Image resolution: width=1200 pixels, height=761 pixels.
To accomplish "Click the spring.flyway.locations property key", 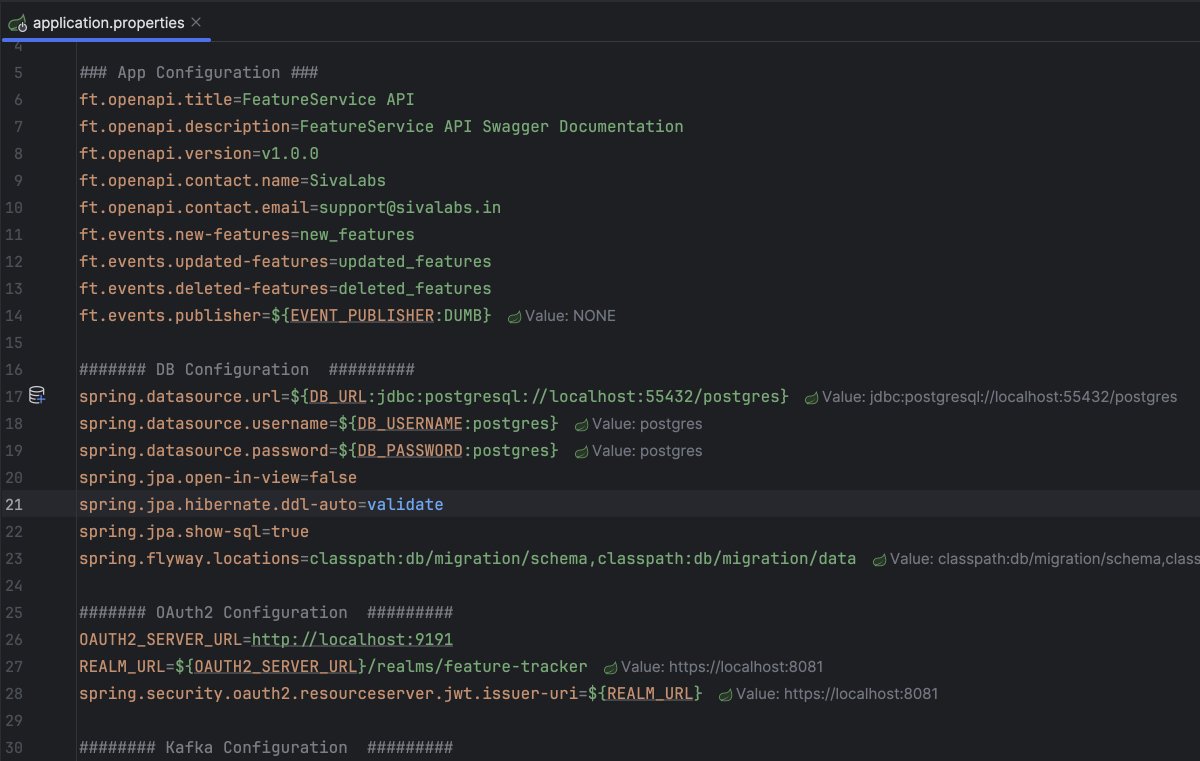I will (190, 558).
